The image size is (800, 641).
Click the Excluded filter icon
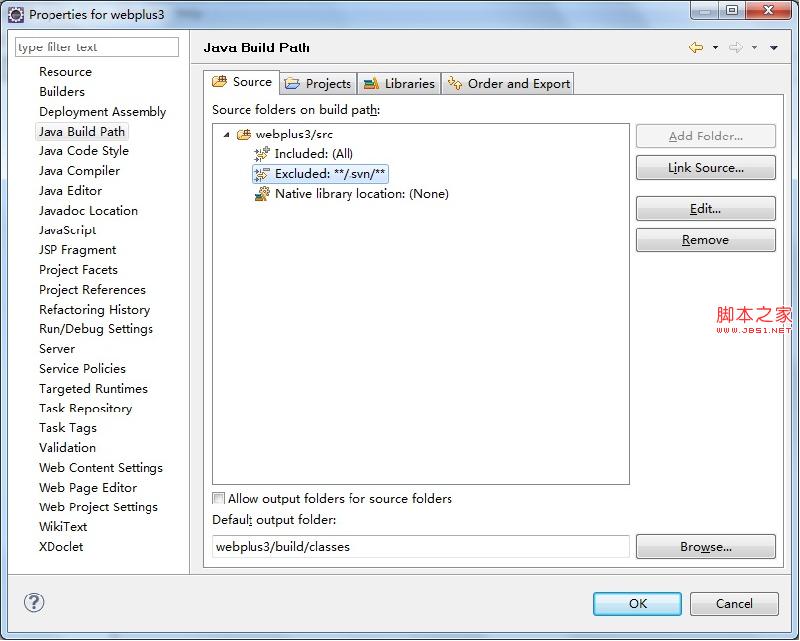click(263, 174)
